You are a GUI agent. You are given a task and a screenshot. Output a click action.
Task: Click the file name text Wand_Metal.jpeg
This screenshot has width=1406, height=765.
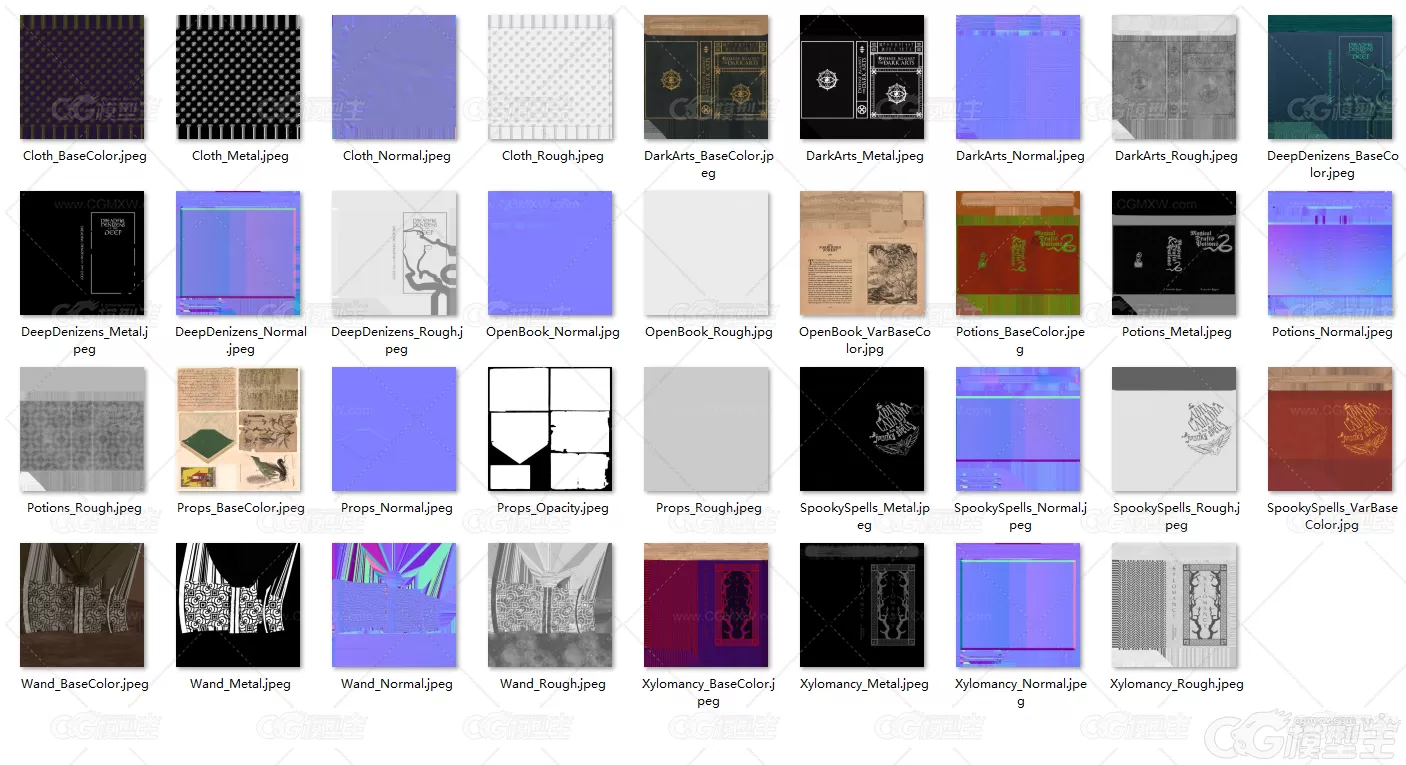[x=240, y=684]
